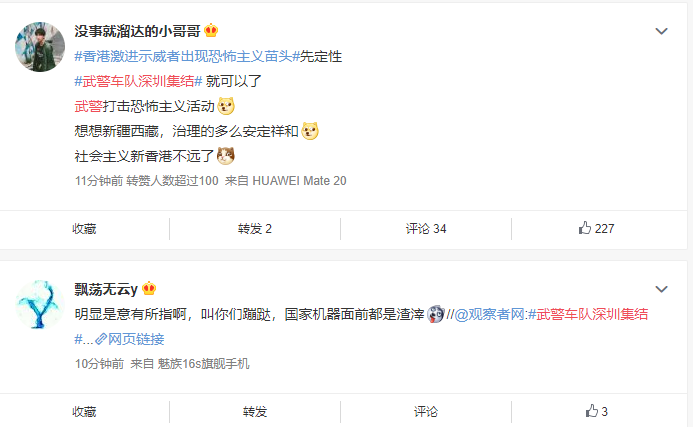Click the doge emoji after 安定祥和
This screenshot has height=427, width=693.
click(310, 131)
